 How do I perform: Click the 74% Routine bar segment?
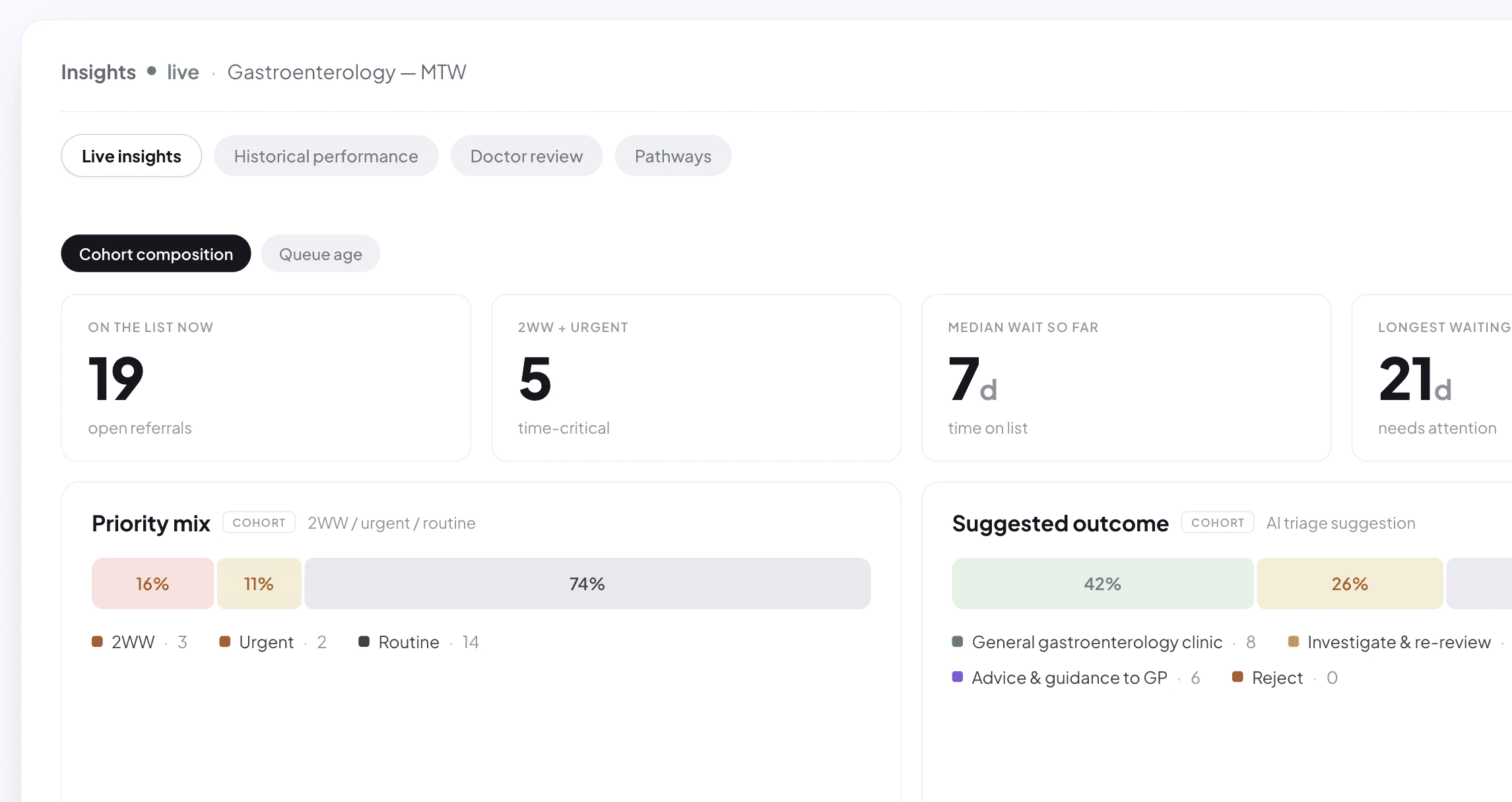(x=587, y=584)
